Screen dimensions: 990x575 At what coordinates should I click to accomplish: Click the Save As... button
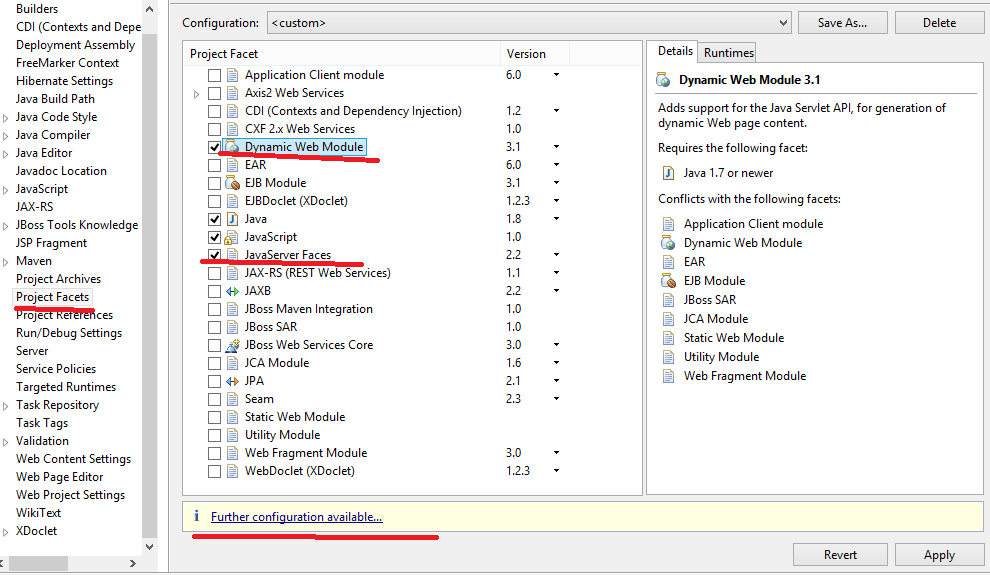click(842, 23)
